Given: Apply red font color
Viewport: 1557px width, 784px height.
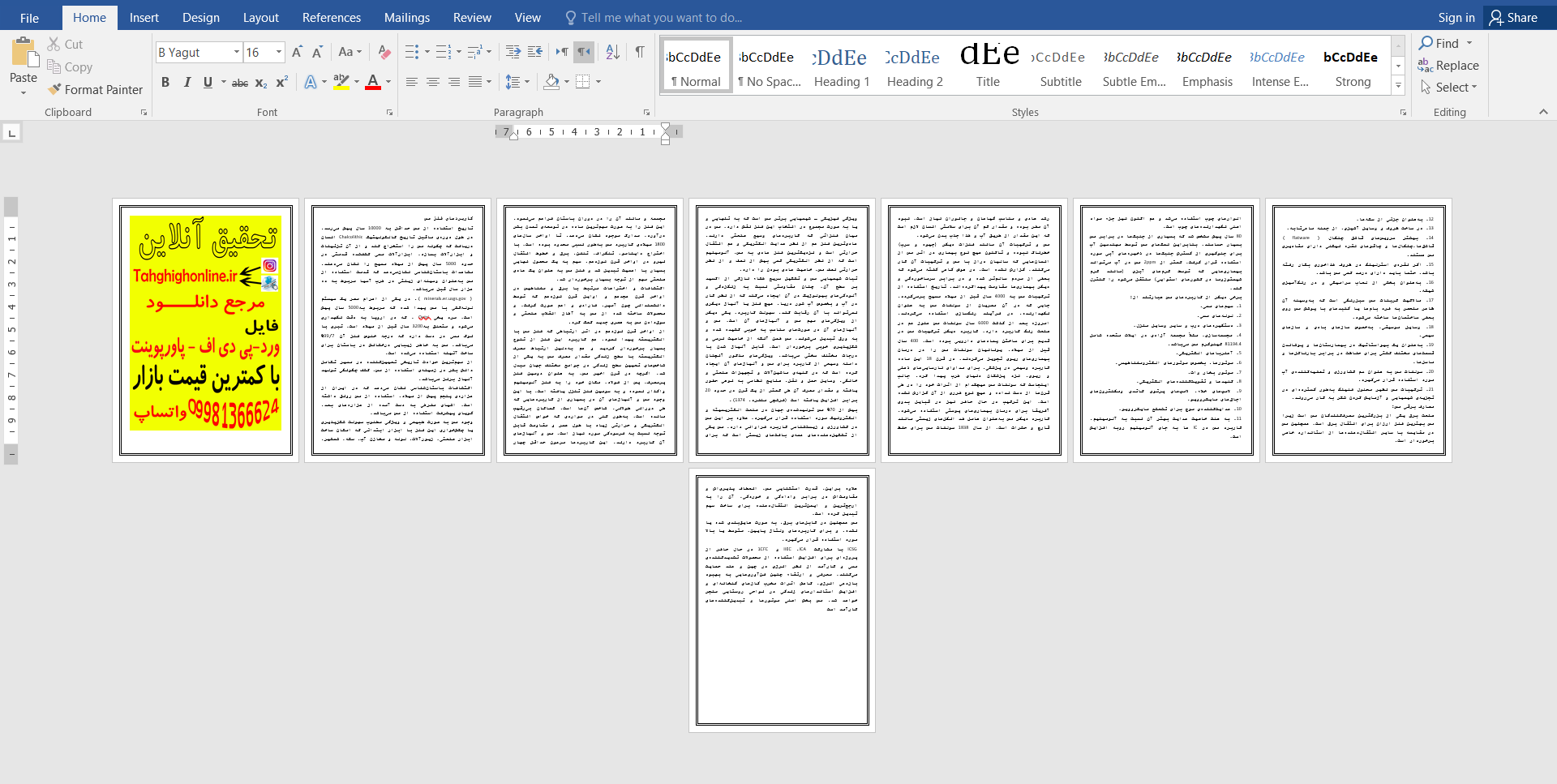Looking at the screenshot, I should point(373,82).
